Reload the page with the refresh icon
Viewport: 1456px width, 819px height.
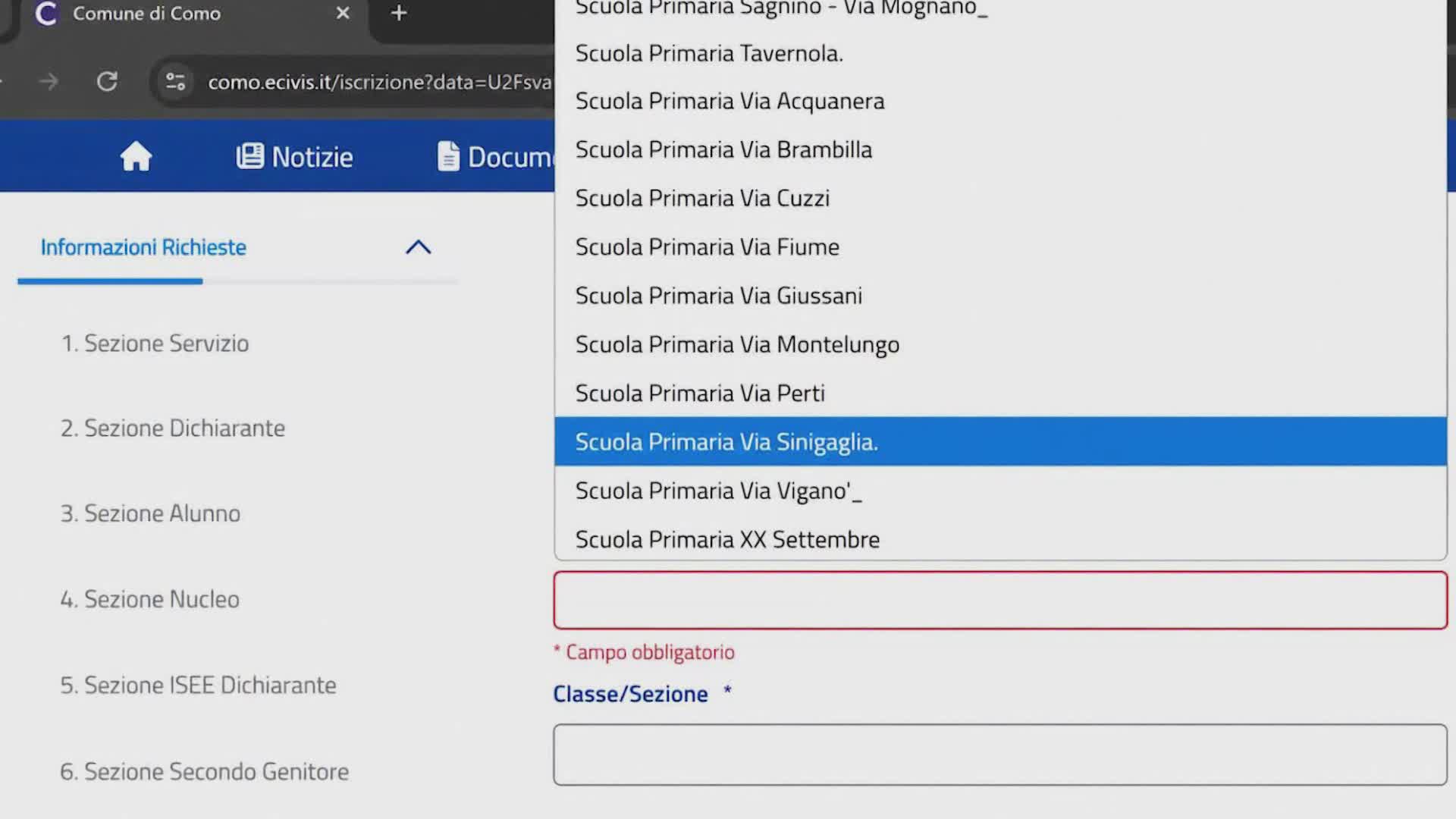(x=107, y=81)
